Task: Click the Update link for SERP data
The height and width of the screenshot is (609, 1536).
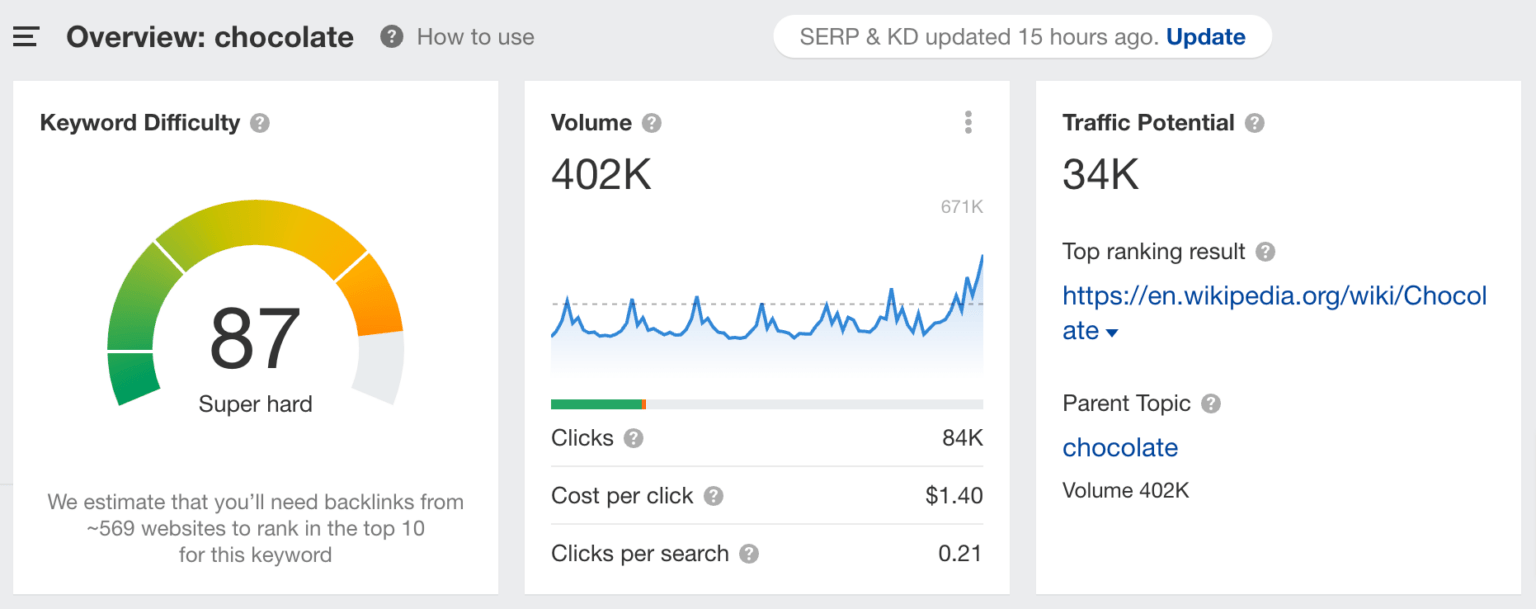Action: click(1205, 36)
